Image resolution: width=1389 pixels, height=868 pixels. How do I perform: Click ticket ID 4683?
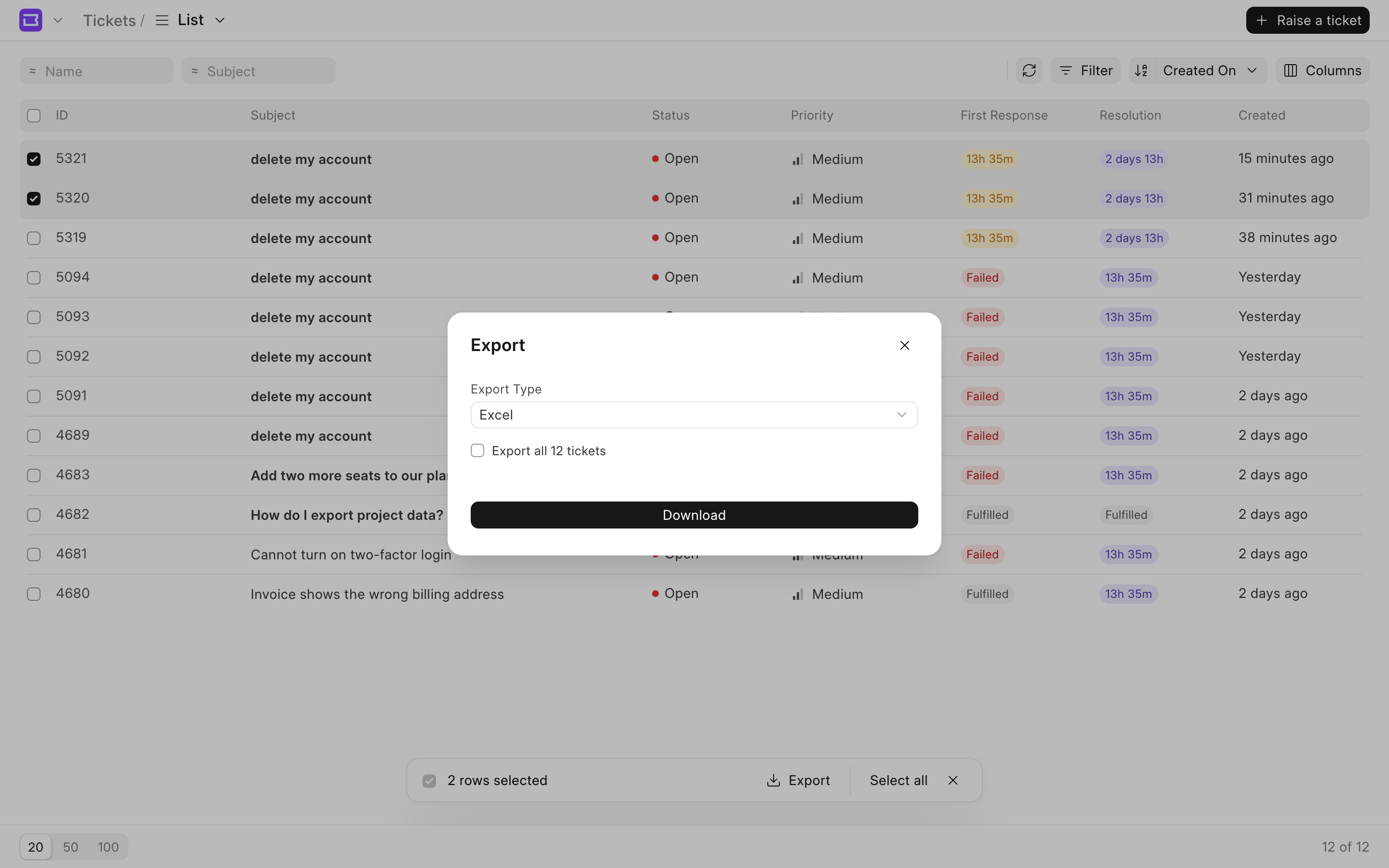tap(73, 475)
